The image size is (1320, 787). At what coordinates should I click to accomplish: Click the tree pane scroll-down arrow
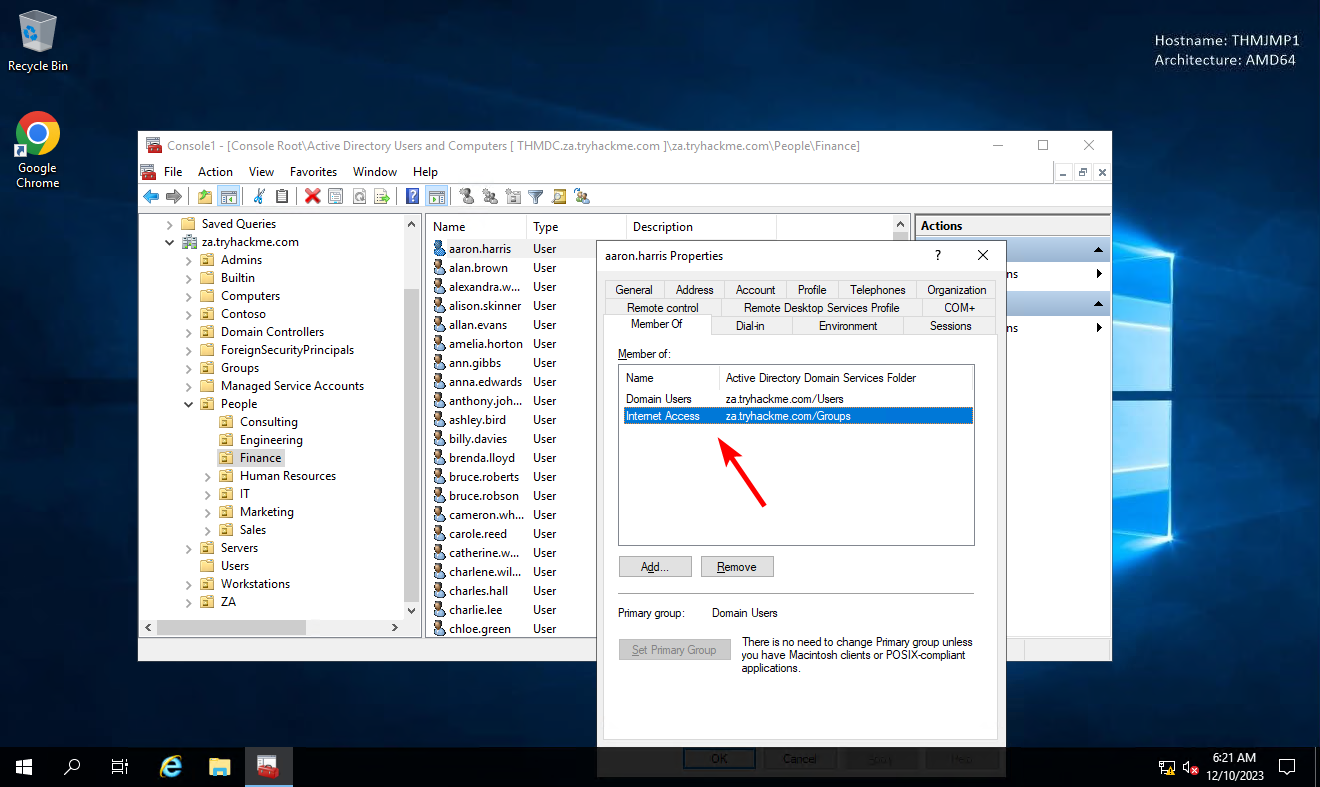411,609
